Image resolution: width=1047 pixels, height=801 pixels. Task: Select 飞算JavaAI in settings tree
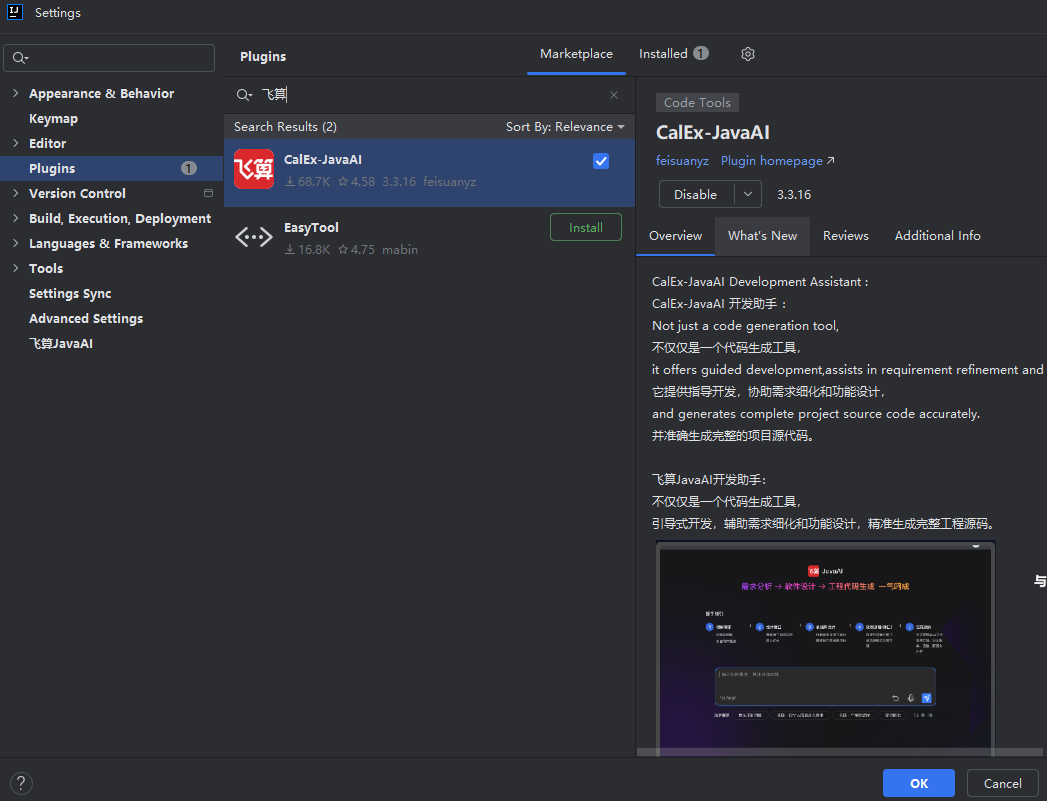click(61, 344)
